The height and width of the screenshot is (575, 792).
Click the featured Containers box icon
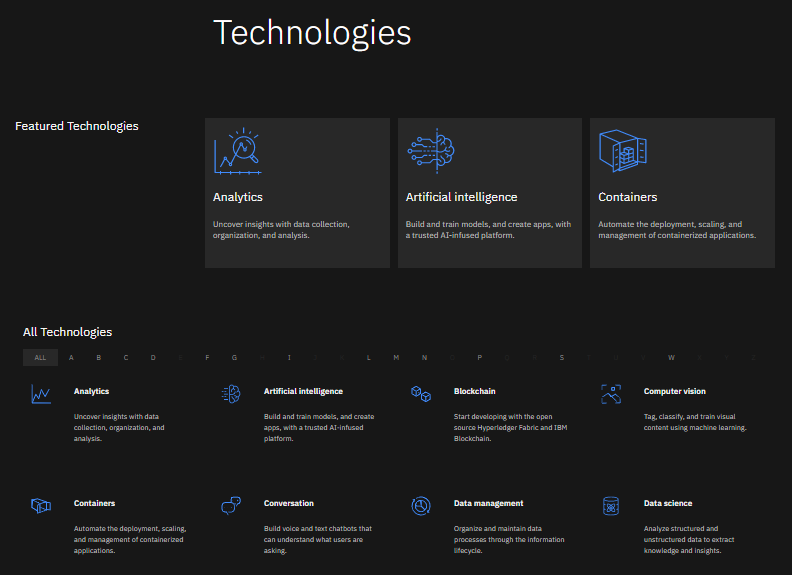[x=623, y=151]
